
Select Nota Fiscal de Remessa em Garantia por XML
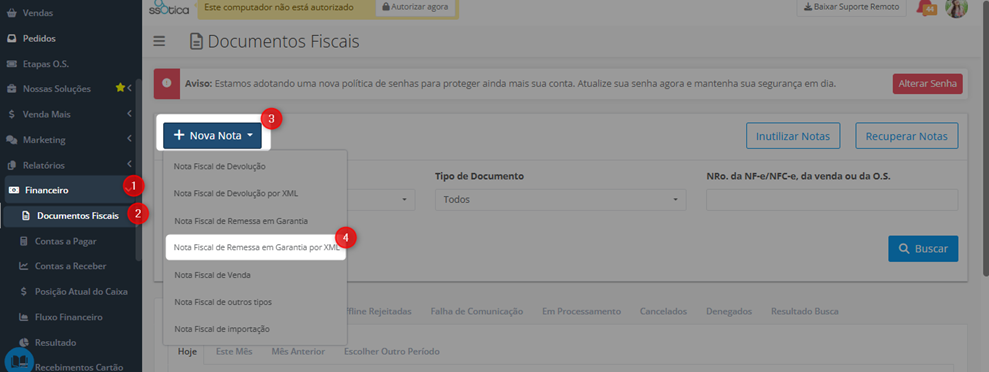click(256, 248)
